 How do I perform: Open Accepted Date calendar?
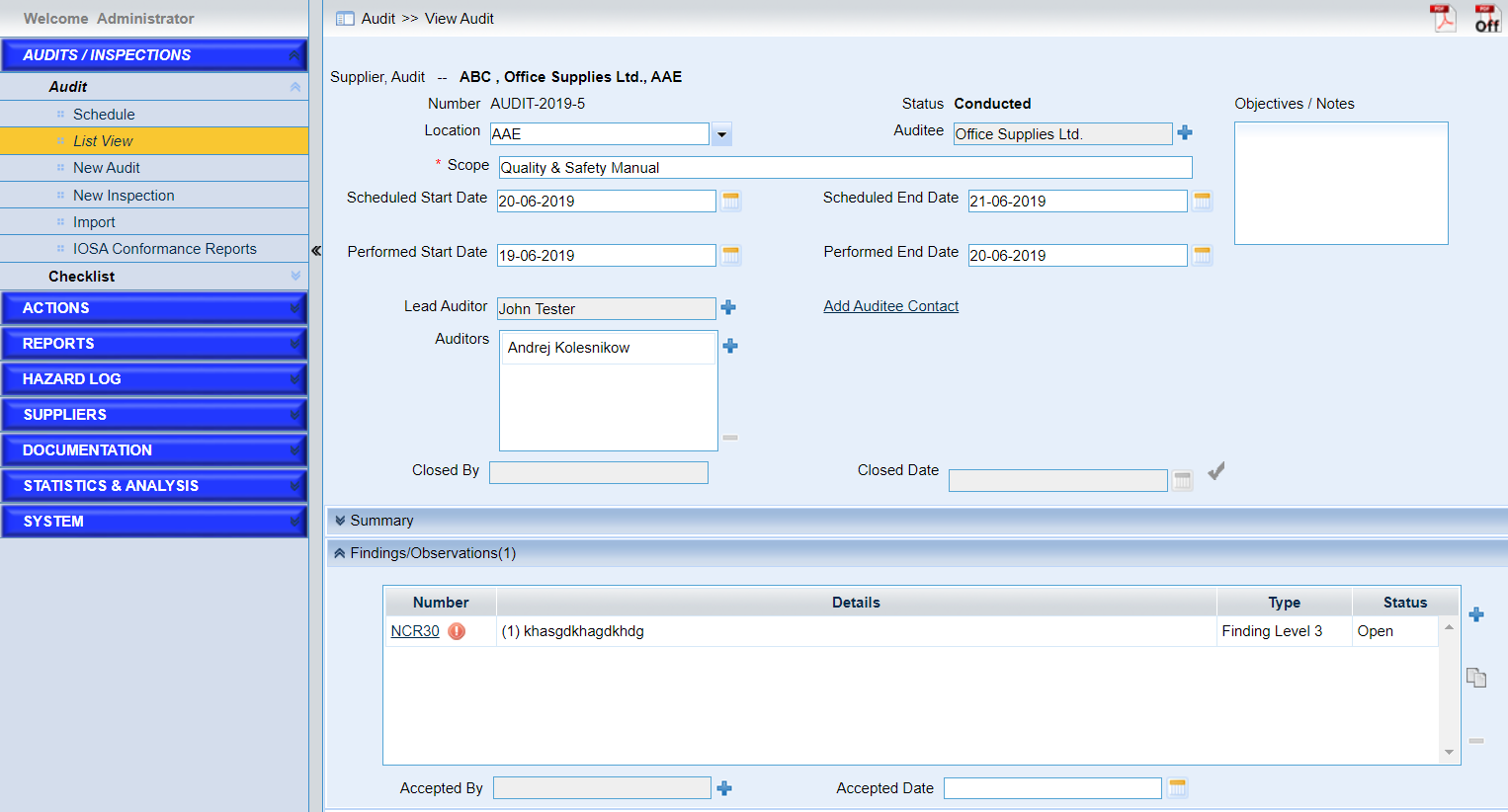click(x=1177, y=787)
